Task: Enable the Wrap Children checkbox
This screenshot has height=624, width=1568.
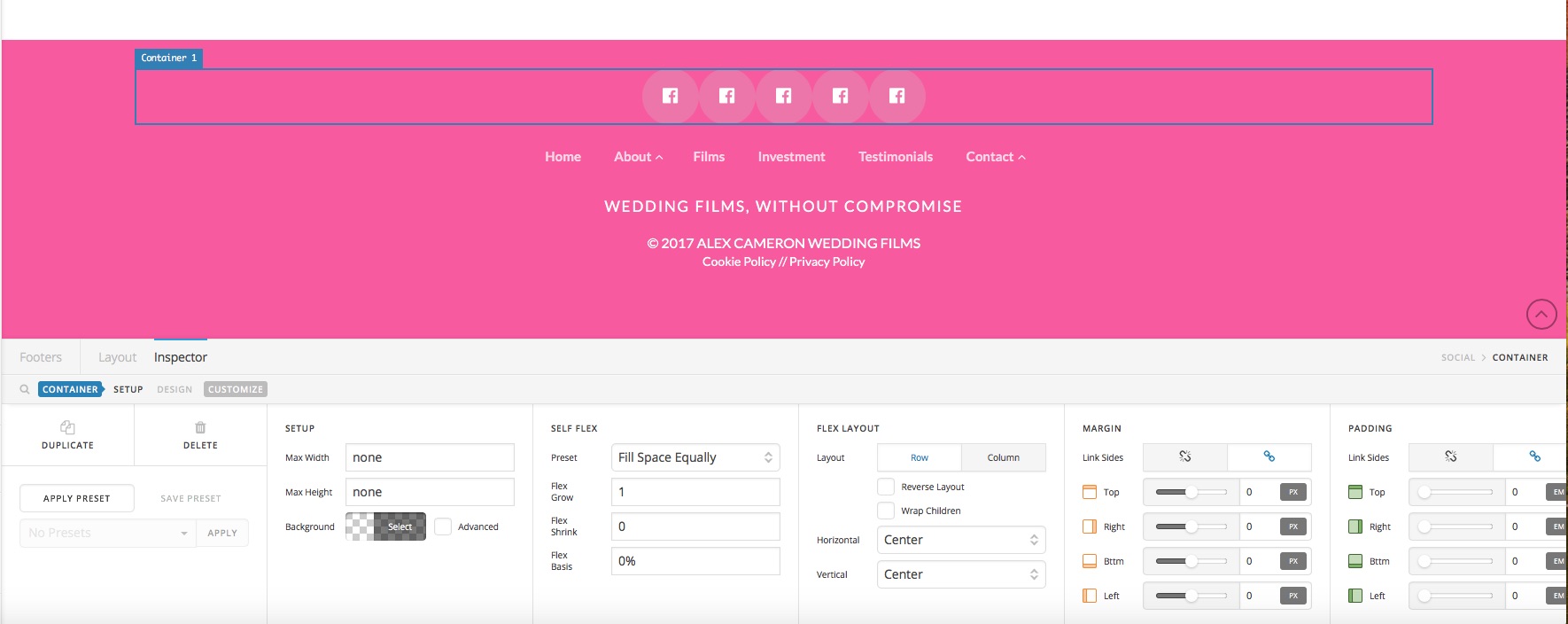Action: coord(886,511)
